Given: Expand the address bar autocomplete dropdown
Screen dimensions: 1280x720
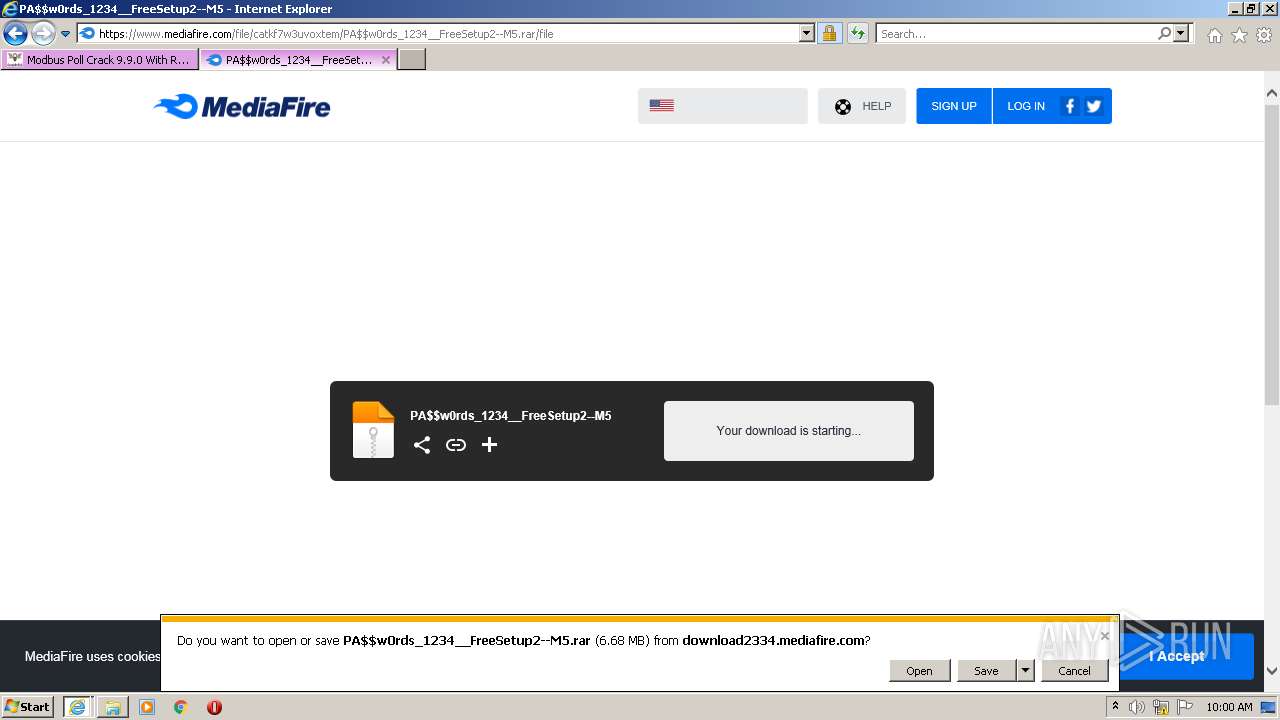Looking at the screenshot, I should [x=807, y=34].
